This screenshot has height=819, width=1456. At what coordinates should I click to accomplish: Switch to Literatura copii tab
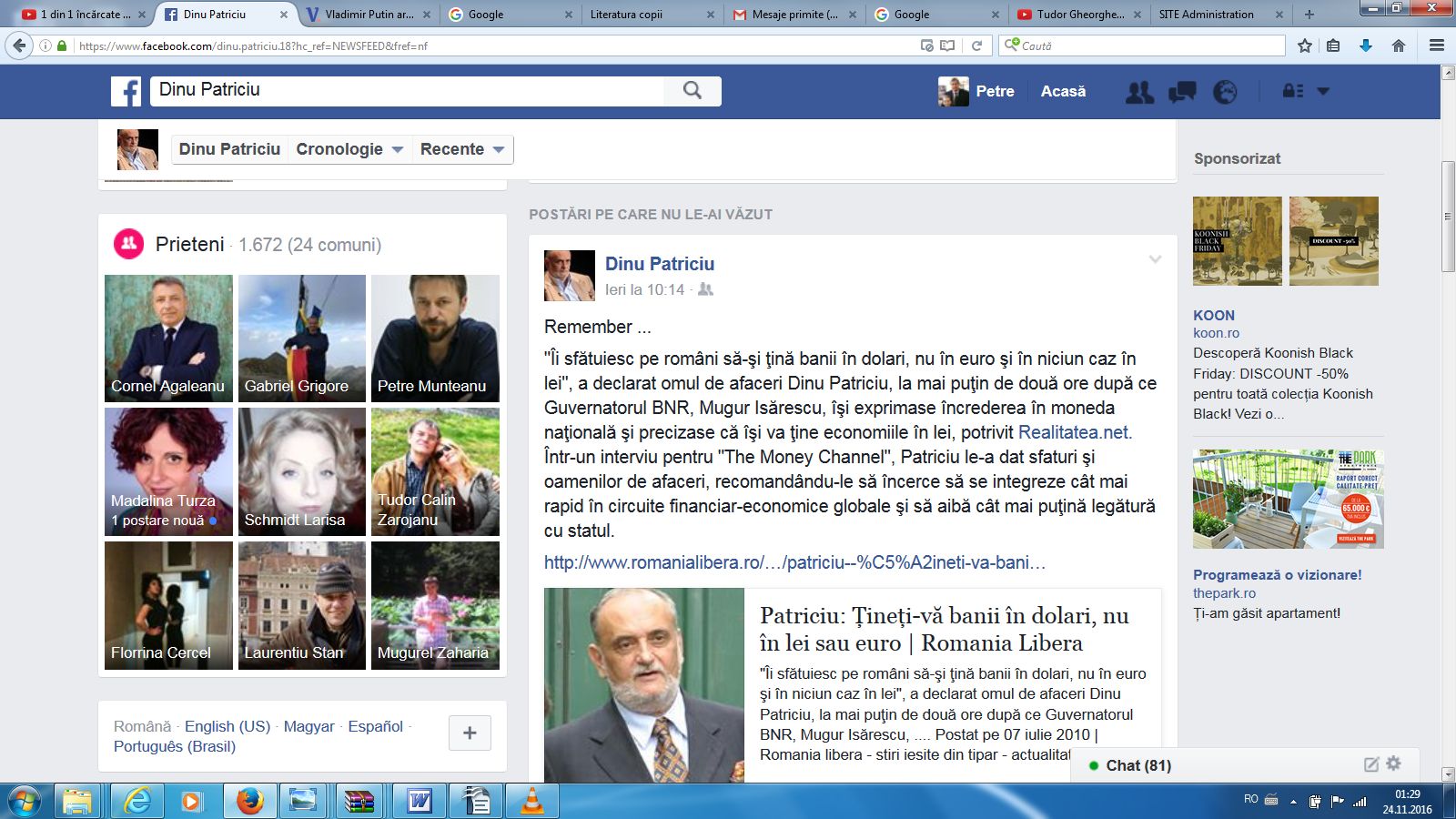coord(652,14)
